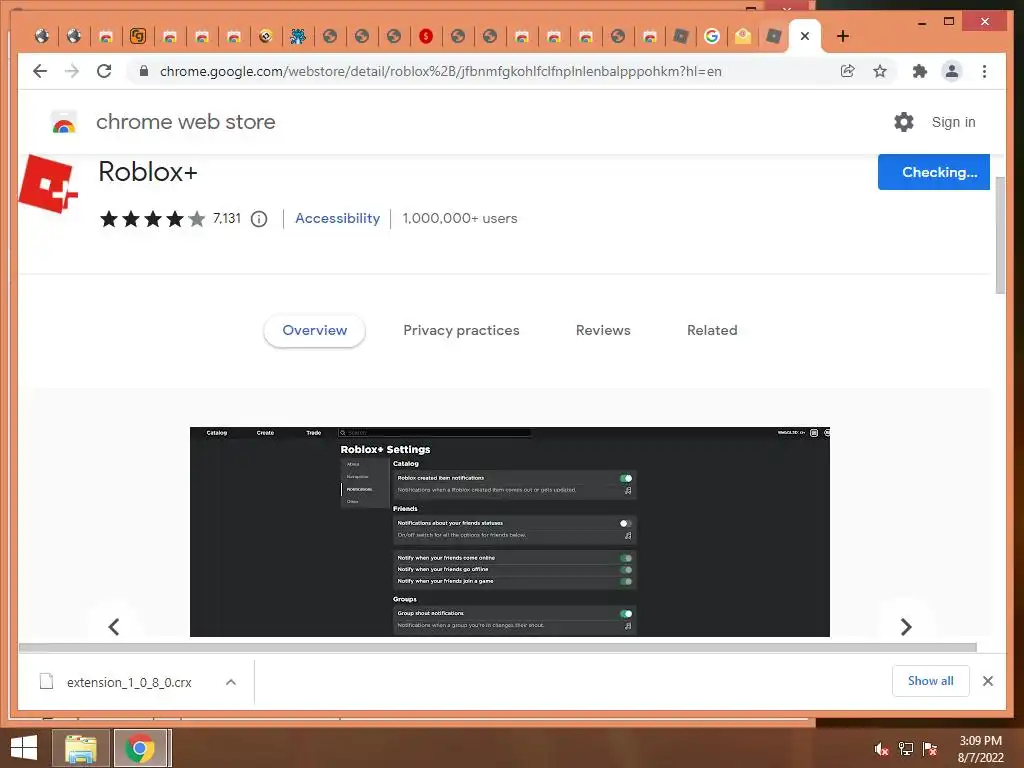The width and height of the screenshot is (1024, 768).
Task: Click the horizontal scrollbar above downloads
Action: coord(498,647)
